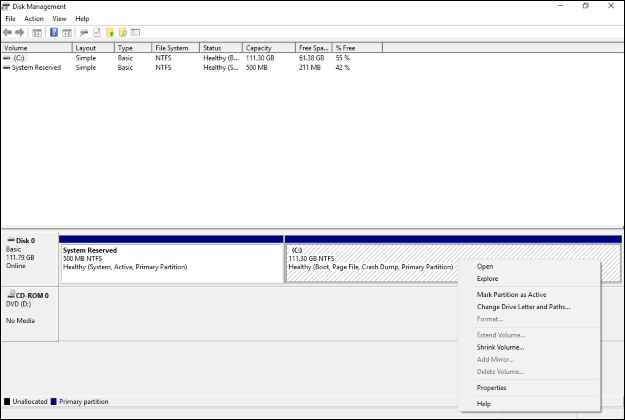Image resolution: width=625 pixels, height=420 pixels.
Task: Click the checkmark document toolbar icon
Action: click(97, 33)
